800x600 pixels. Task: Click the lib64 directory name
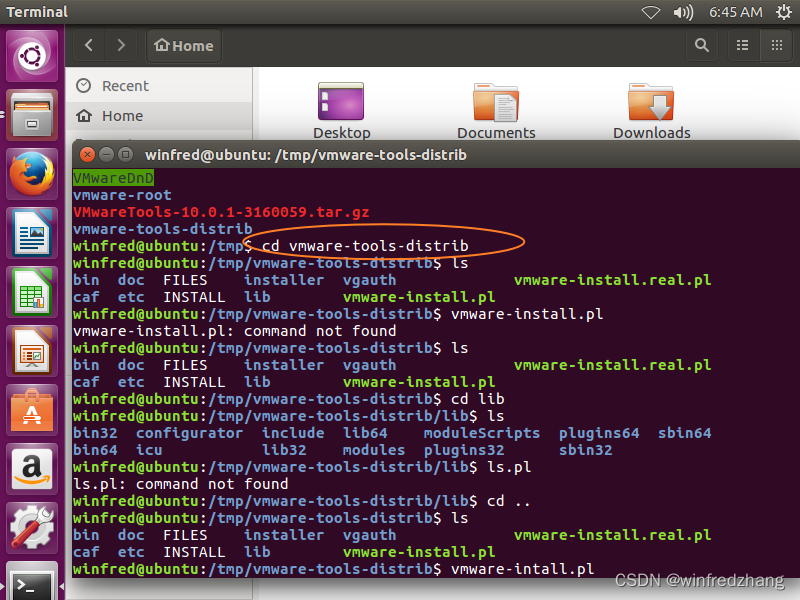[365, 433]
